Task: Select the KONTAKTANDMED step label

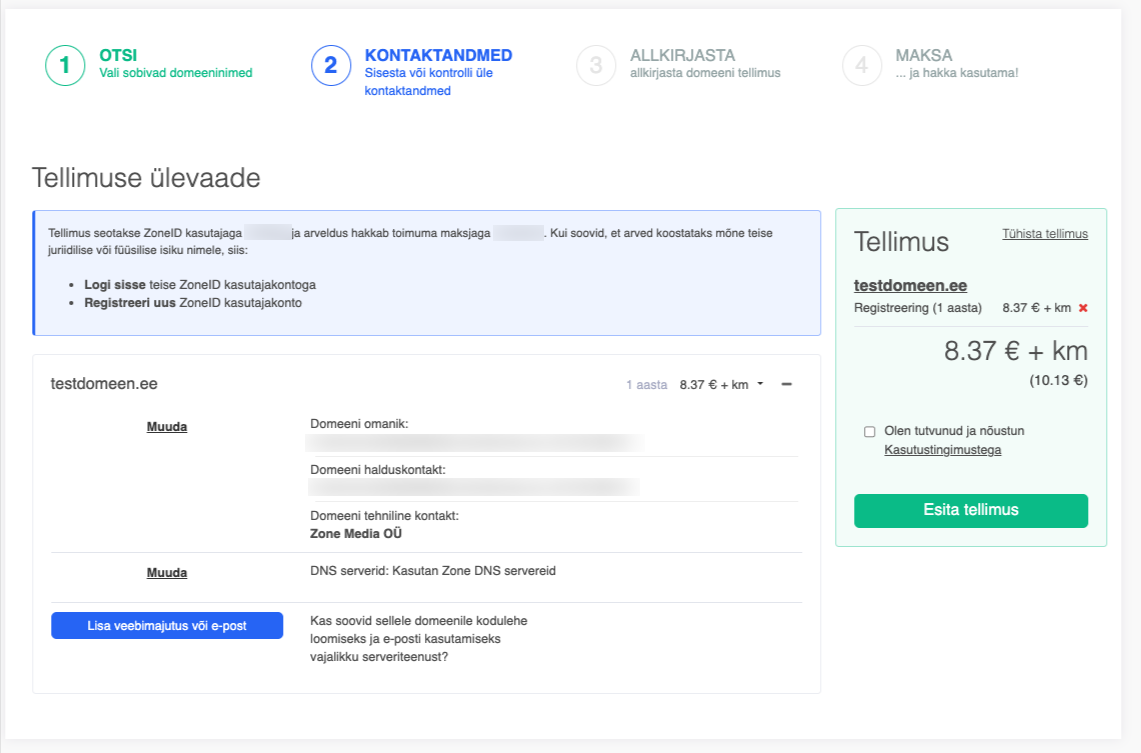Action: pos(438,56)
